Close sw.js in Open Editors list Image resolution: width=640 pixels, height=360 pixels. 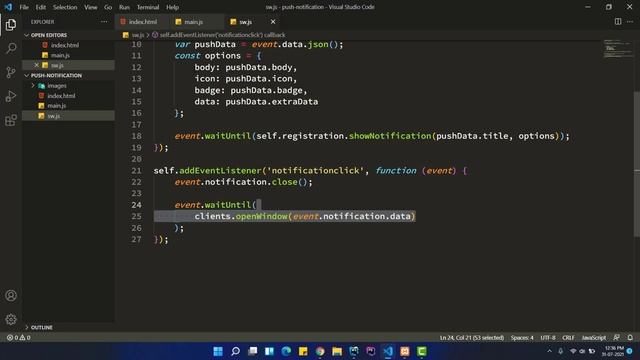36,65
